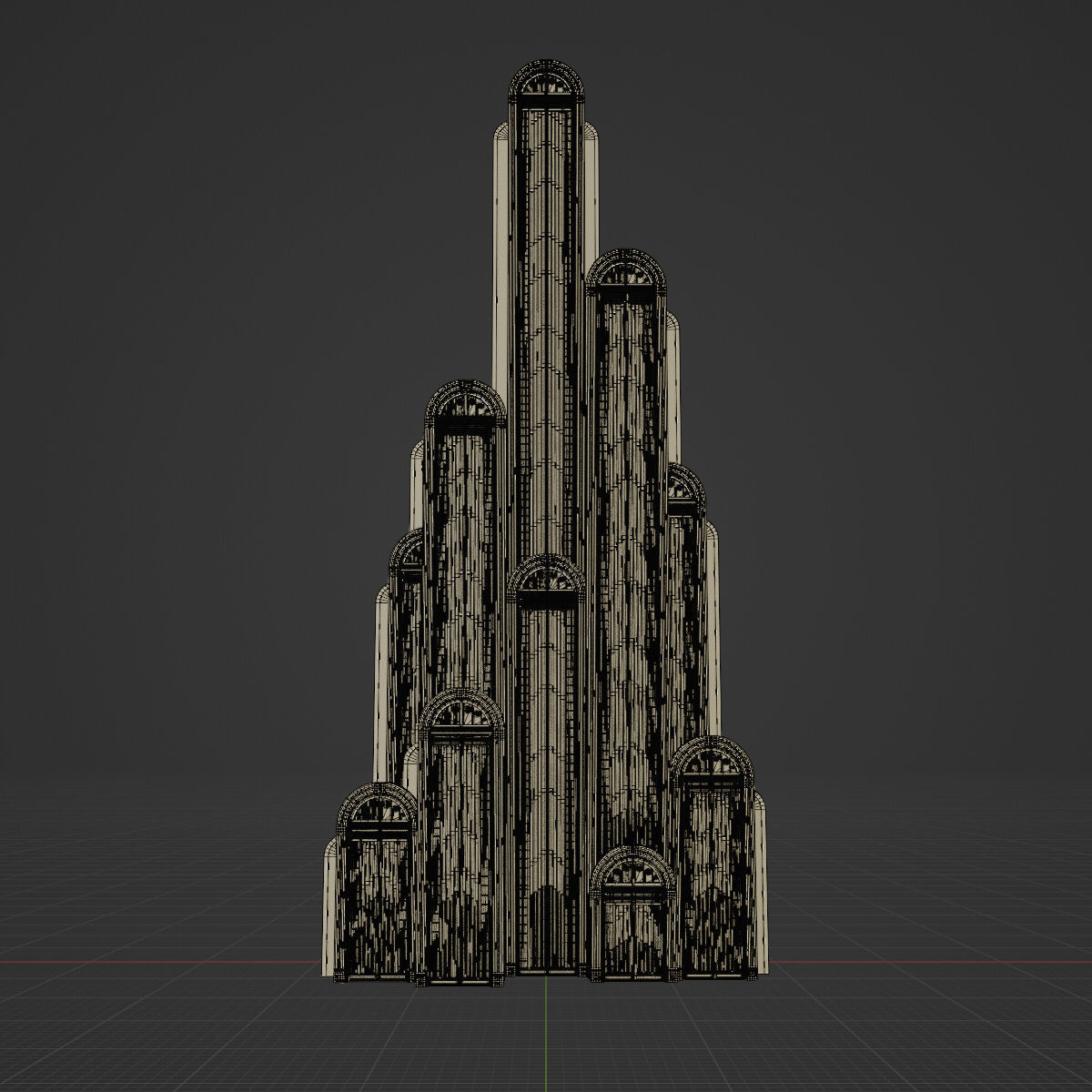Click the lowest front arched doorway of the model
The image size is (1092, 1092).
pos(633,914)
